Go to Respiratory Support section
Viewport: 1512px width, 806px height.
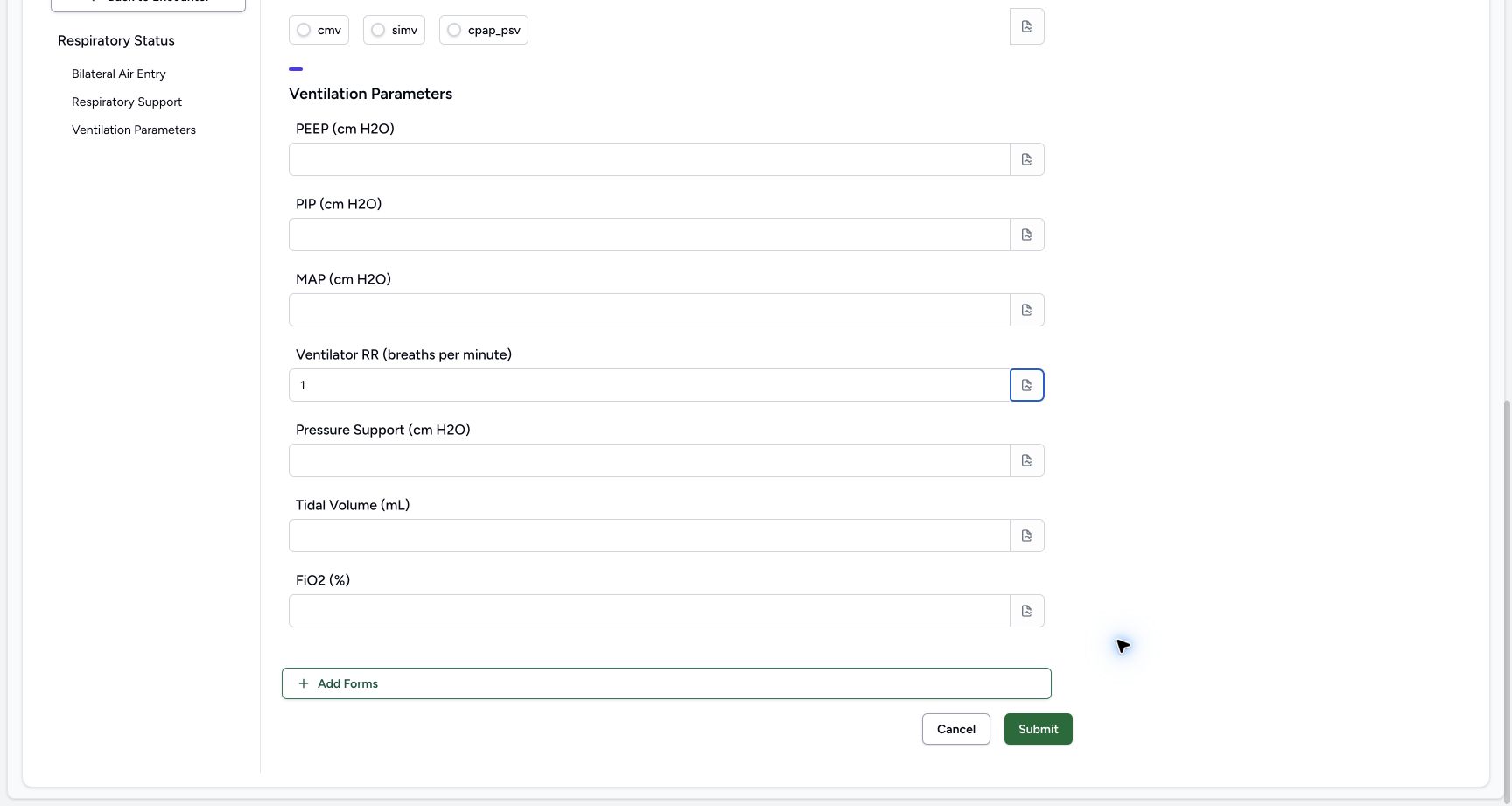coord(127,102)
